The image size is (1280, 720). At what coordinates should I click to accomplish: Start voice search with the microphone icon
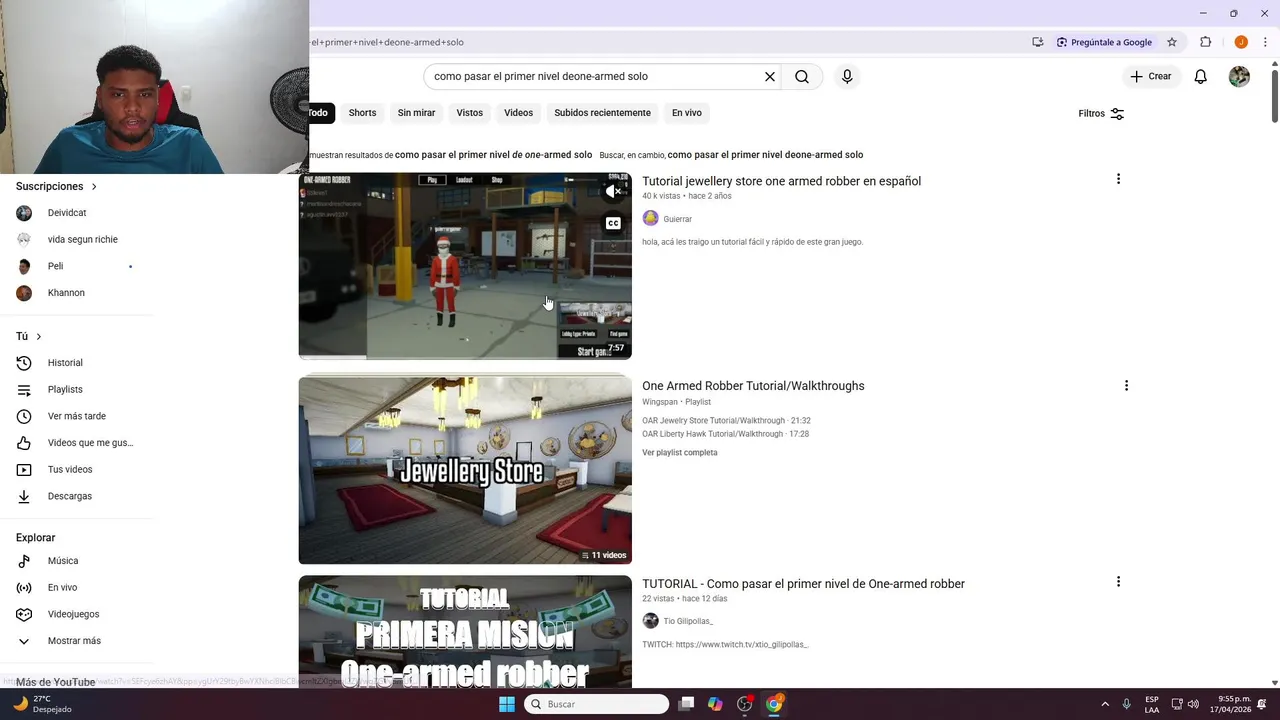(x=847, y=76)
